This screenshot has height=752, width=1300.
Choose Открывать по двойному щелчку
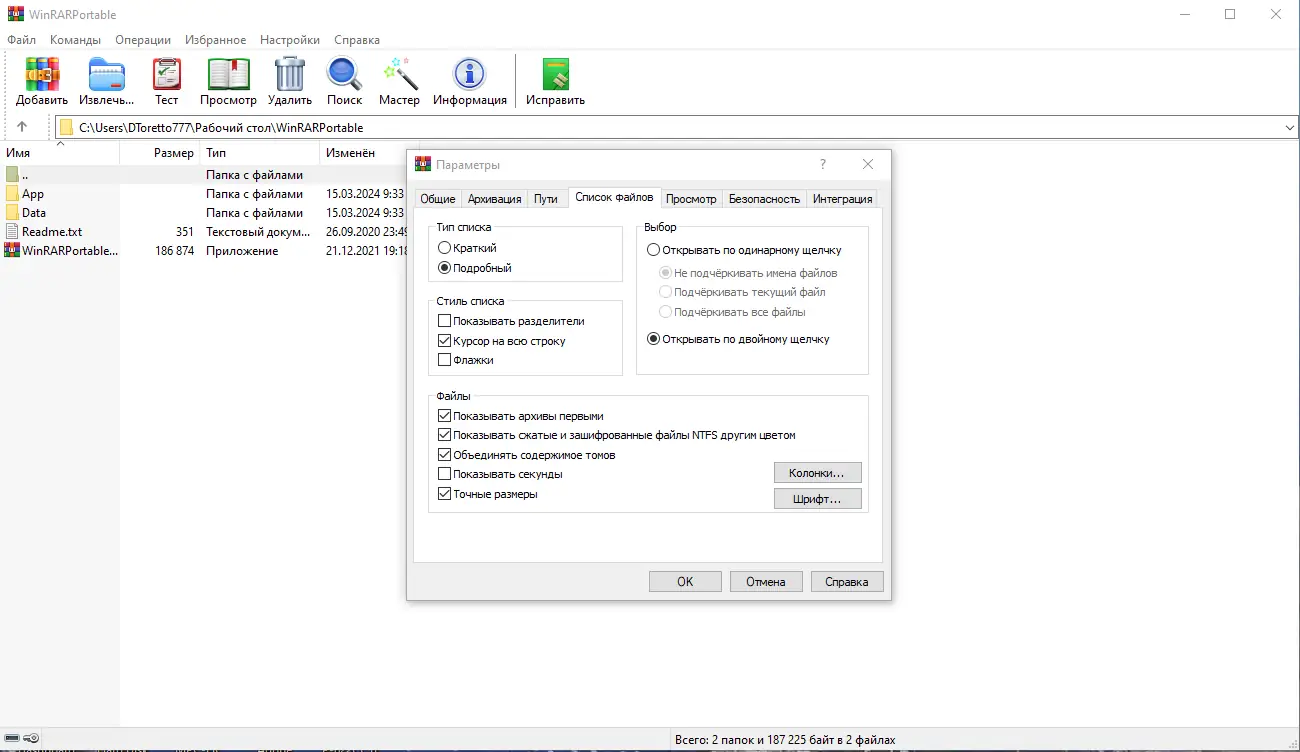coord(654,339)
